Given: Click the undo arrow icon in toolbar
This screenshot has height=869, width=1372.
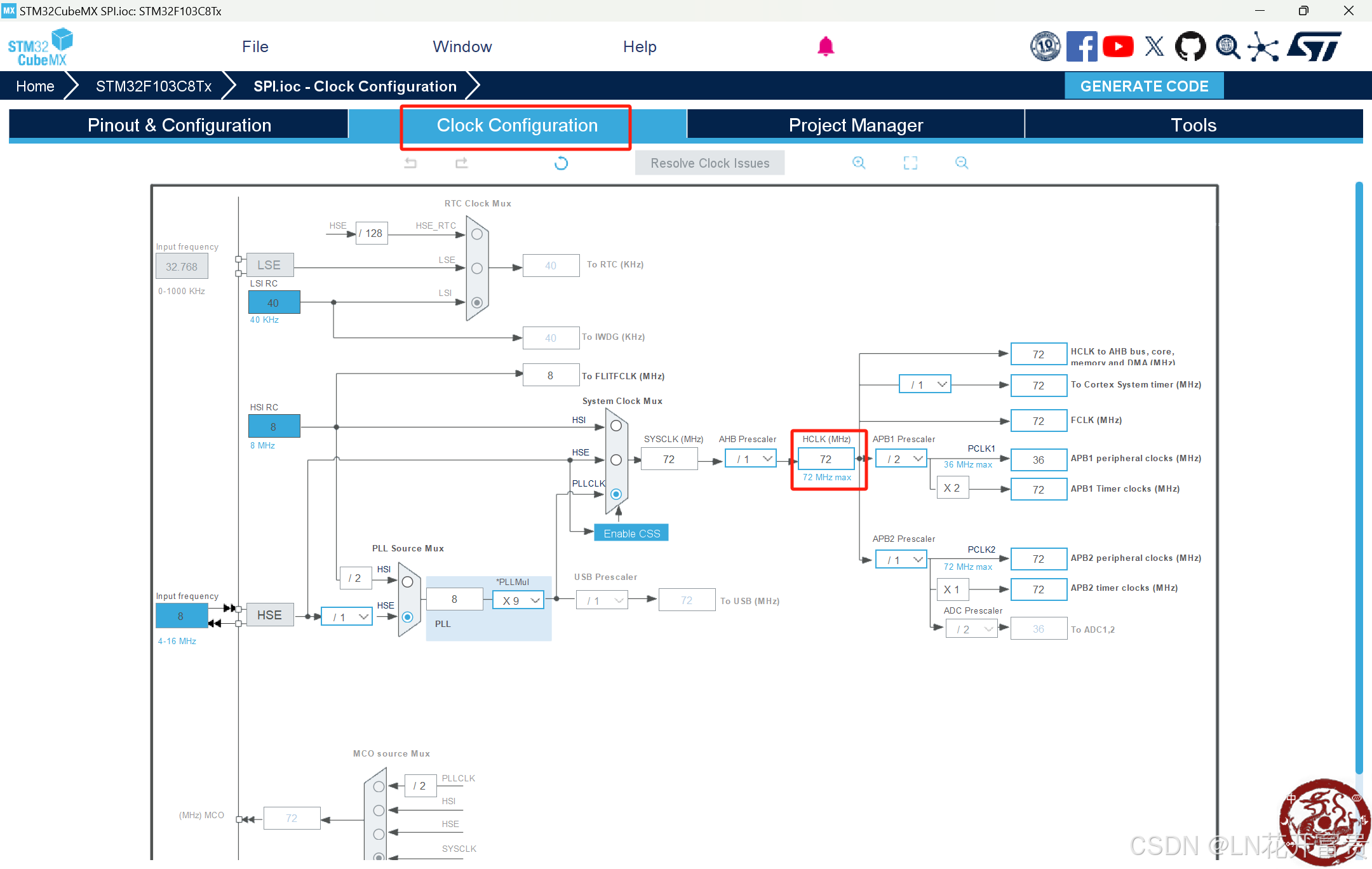Looking at the screenshot, I should pyautogui.click(x=410, y=163).
